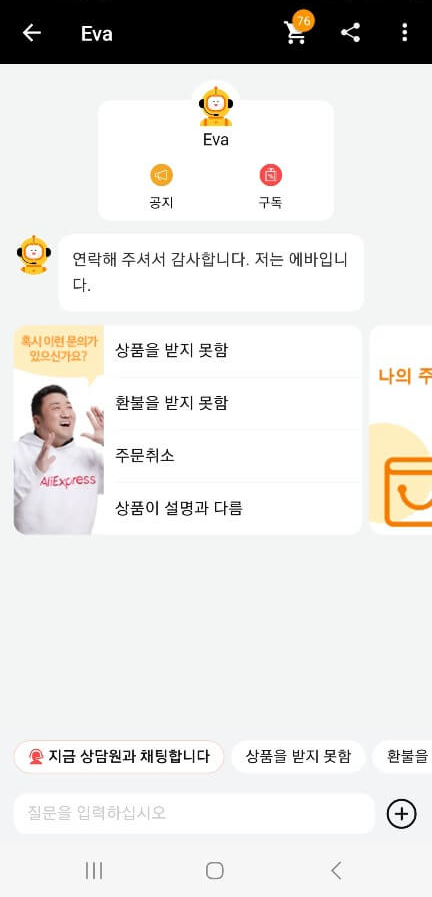Tap the AliExpress promo image of man
432x897 pixels.
pyautogui.click(x=58, y=430)
